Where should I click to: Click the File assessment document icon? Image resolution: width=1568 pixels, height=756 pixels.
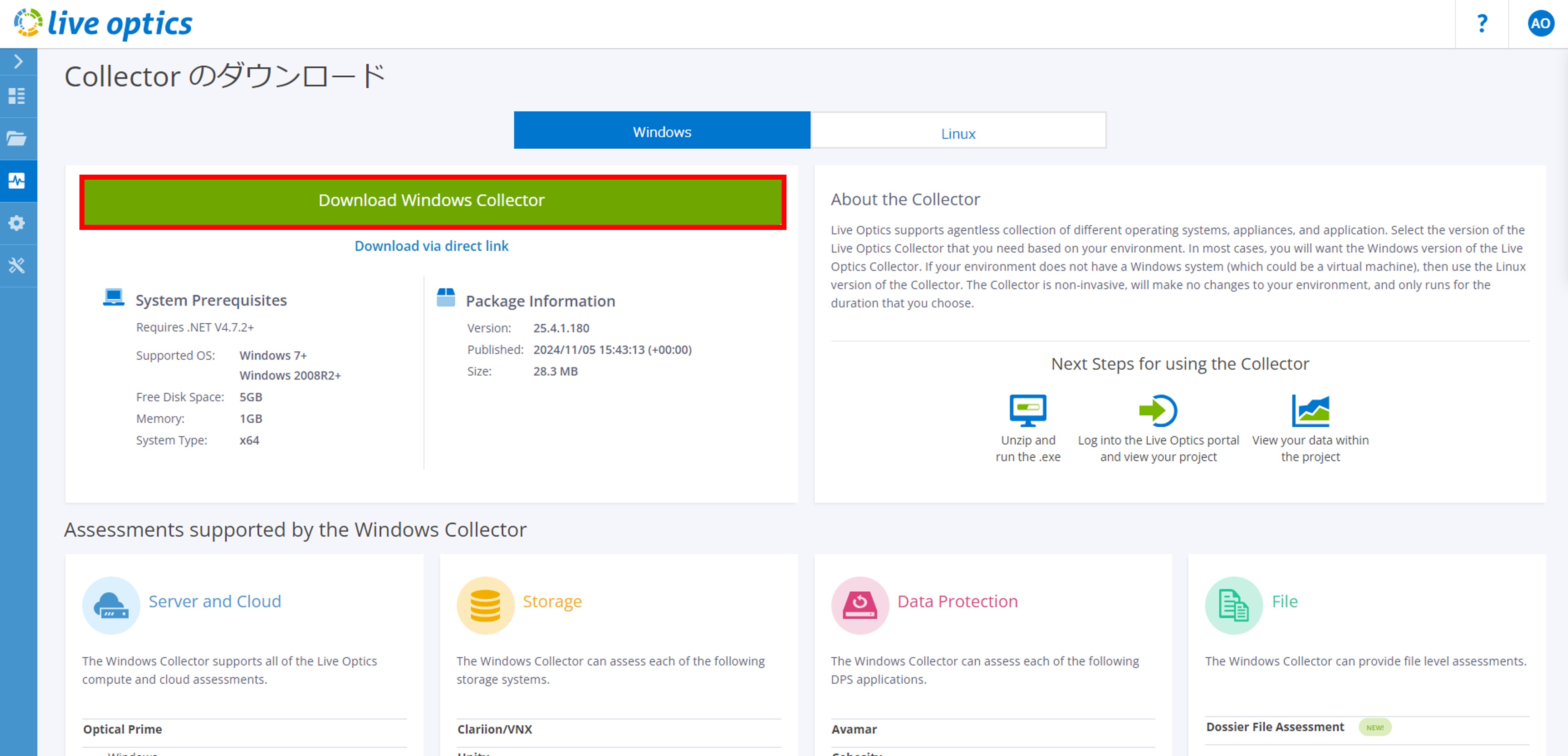click(1233, 605)
